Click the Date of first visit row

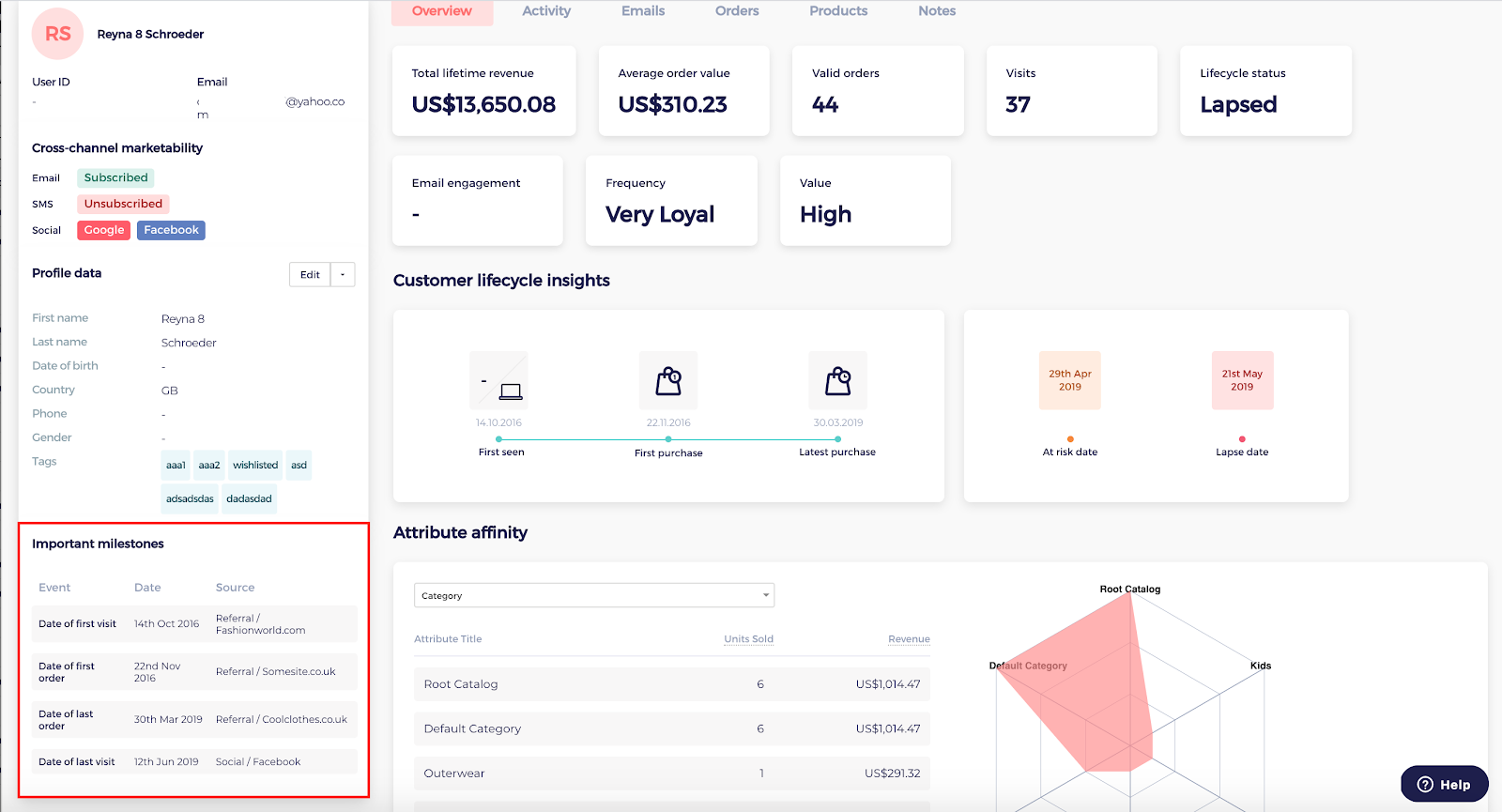[x=194, y=624]
